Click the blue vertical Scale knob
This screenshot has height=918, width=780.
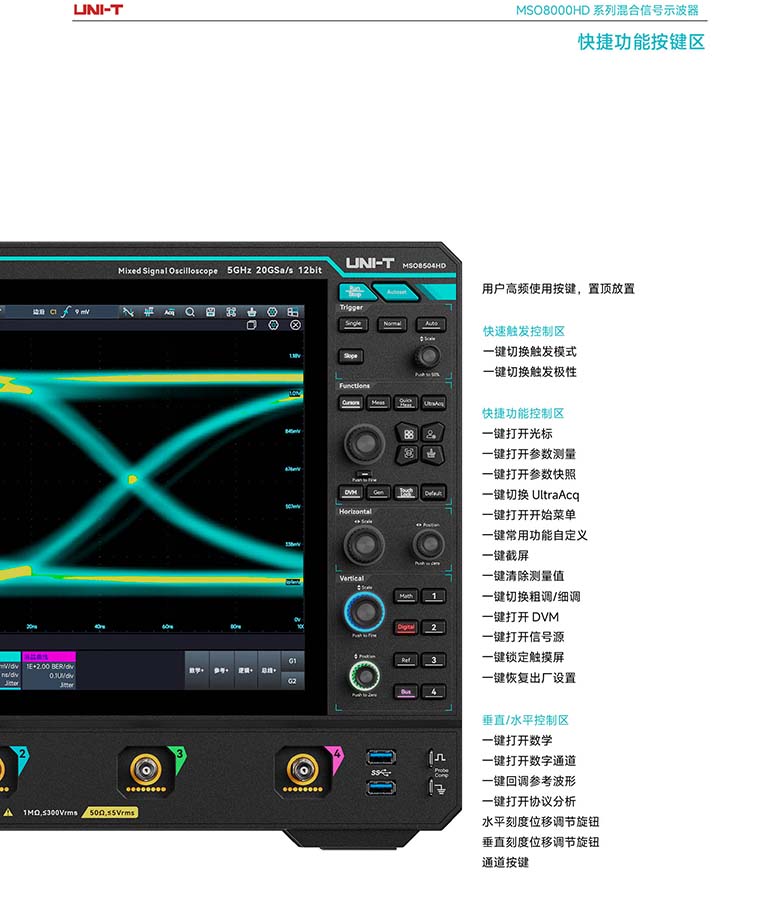click(364, 610)
